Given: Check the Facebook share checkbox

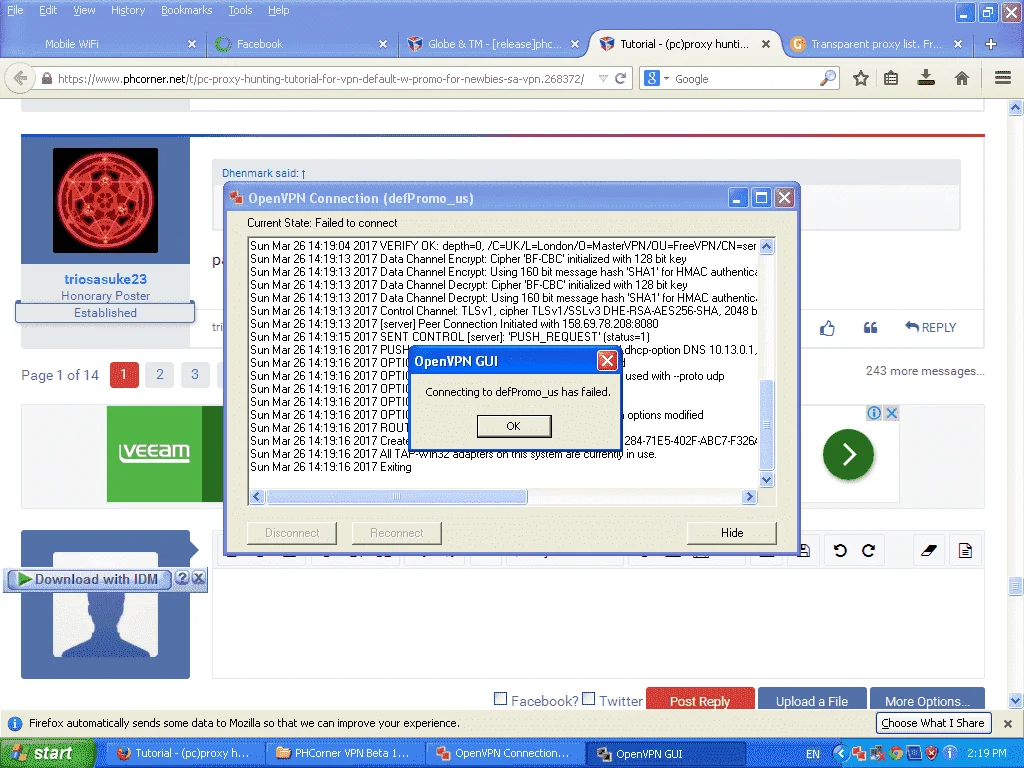Looking at the screenshot, I should [x=500, y=699].
